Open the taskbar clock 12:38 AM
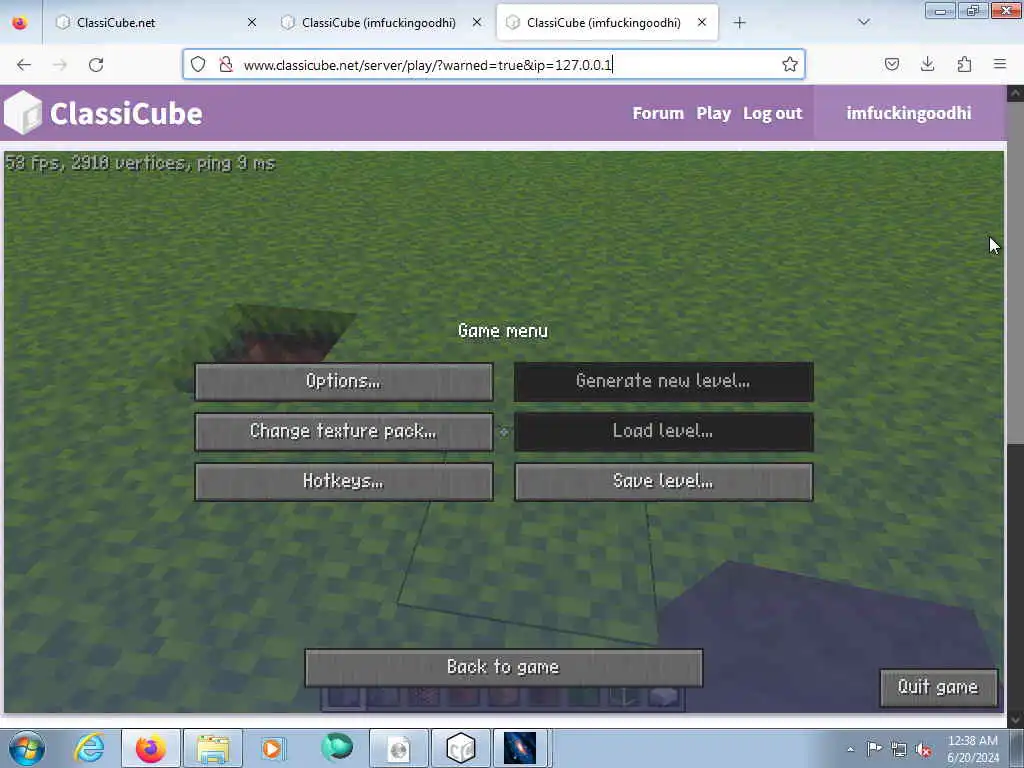This screenshot has height=768, width=1024. (973, 749)
